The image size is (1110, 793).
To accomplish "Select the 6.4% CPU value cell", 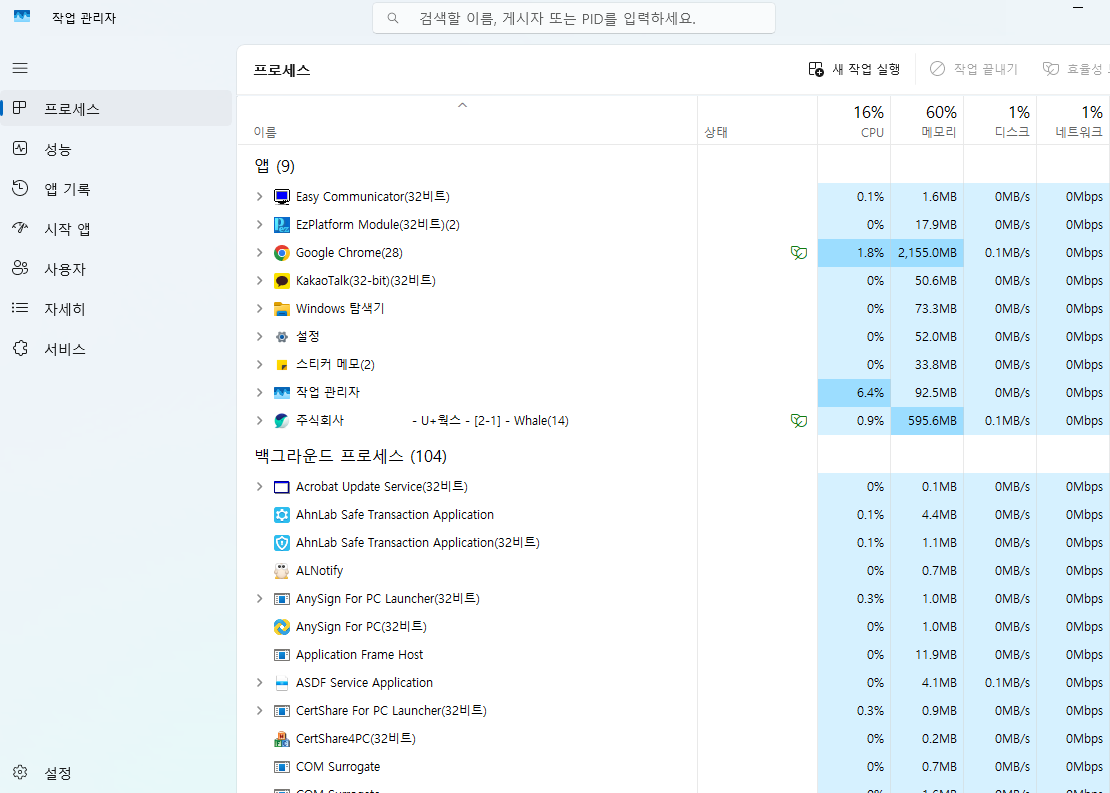I will click(854, 393).
